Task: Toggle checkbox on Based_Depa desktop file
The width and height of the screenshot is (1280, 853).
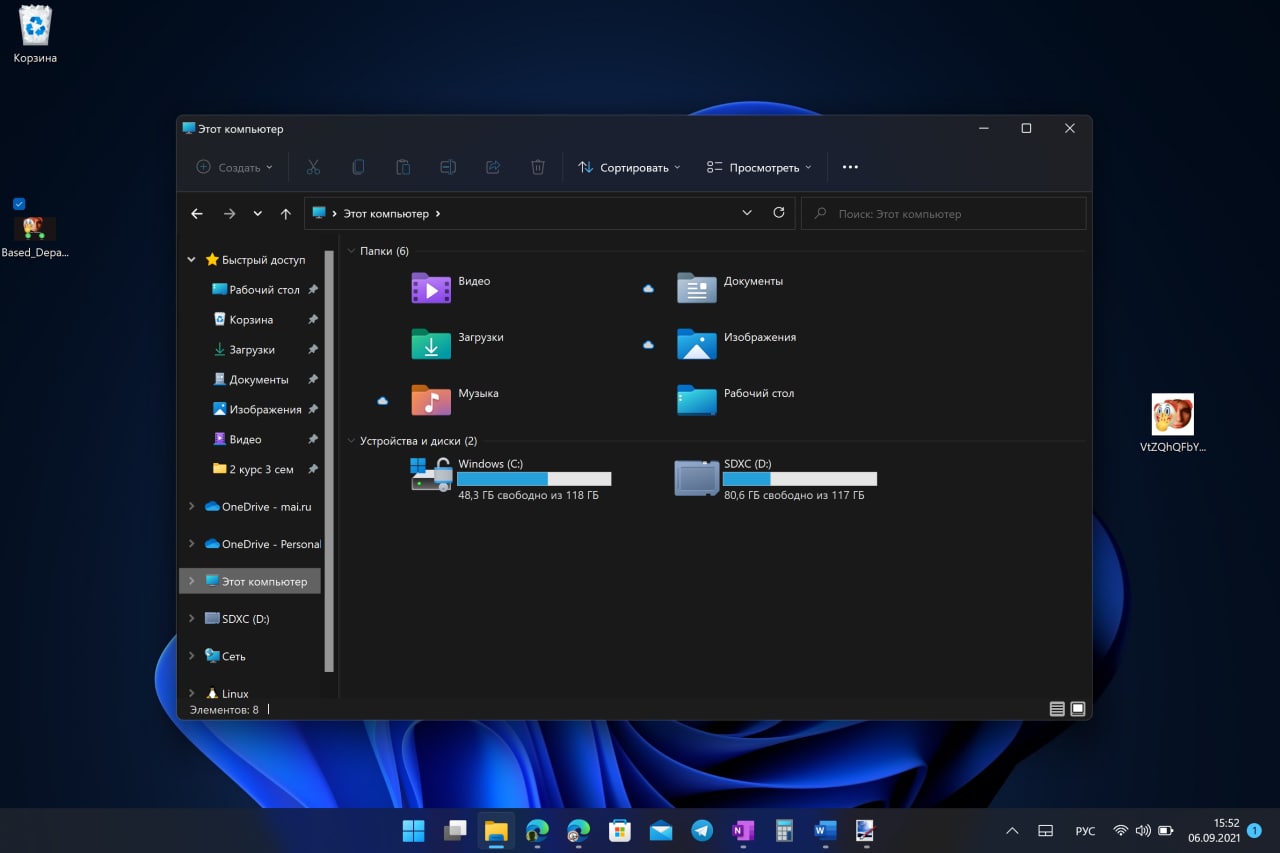Action: coord(19,204)
